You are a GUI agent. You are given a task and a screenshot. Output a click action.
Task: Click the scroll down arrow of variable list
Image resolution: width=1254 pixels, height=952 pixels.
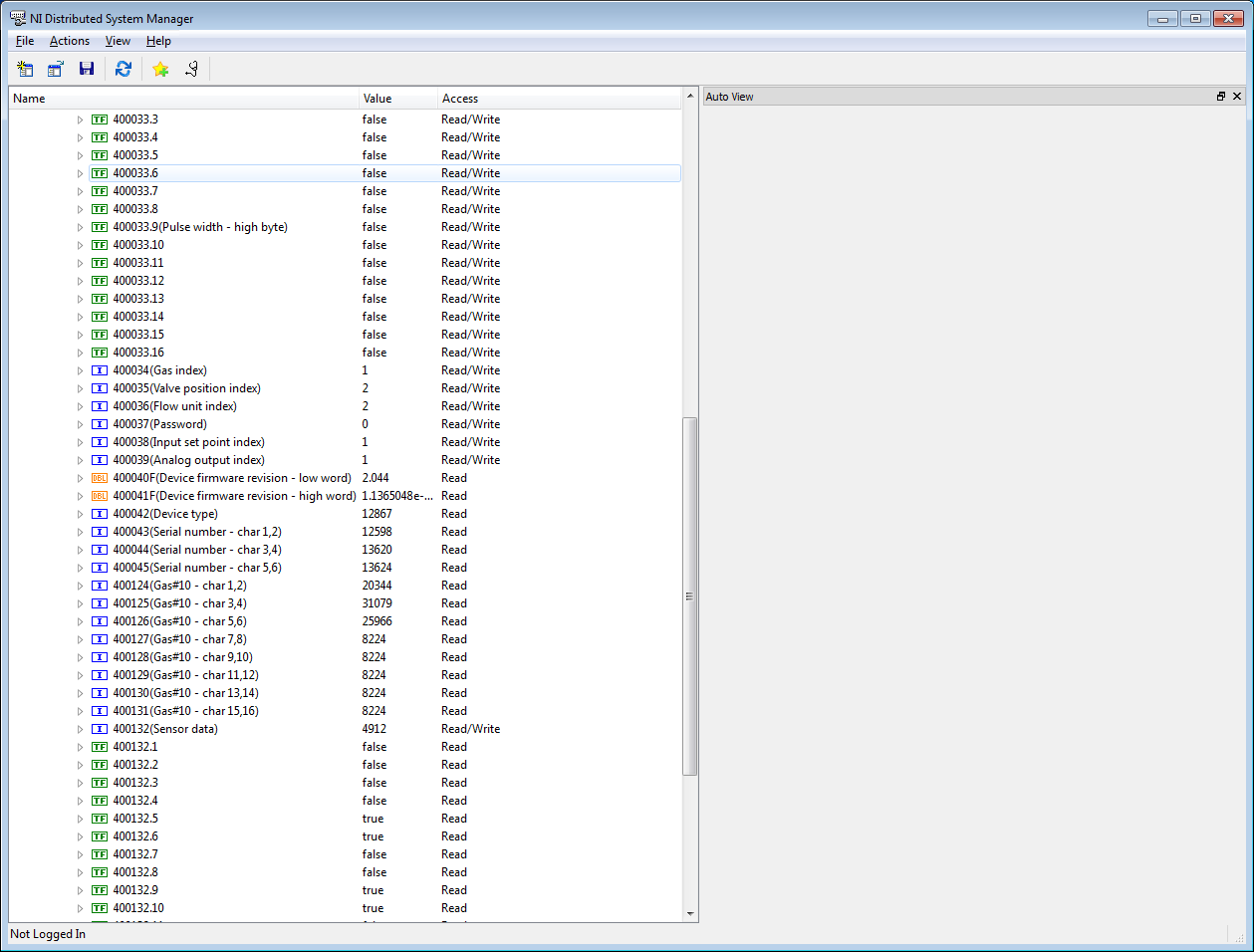[x=690, y=913]
